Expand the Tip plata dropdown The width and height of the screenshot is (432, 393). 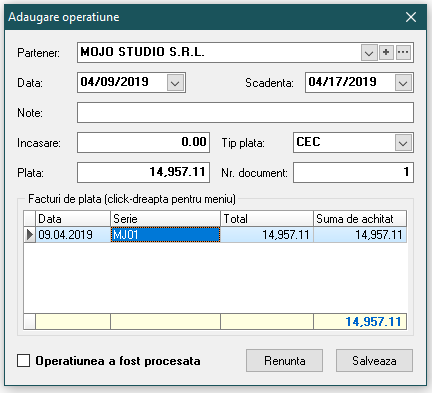tap(403, 143)
